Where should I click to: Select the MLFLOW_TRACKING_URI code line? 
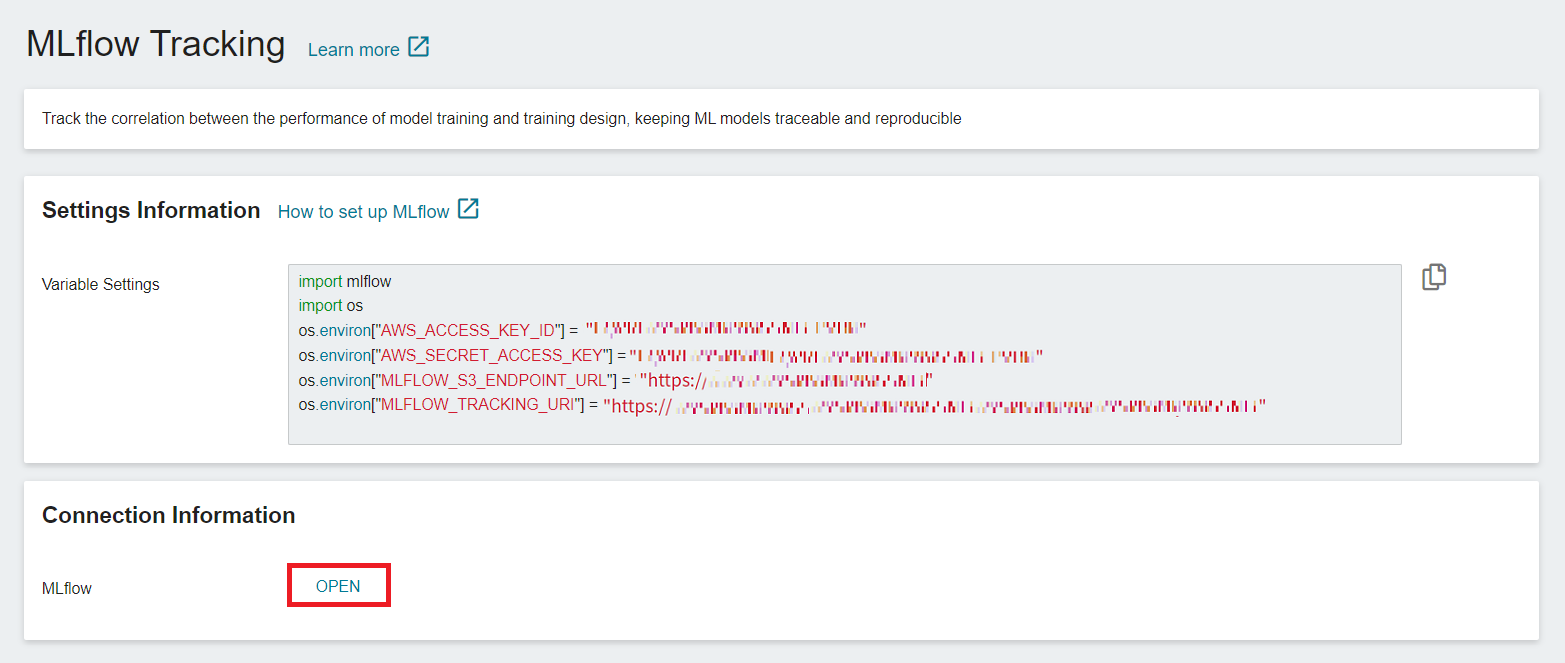tap(783, 405)
